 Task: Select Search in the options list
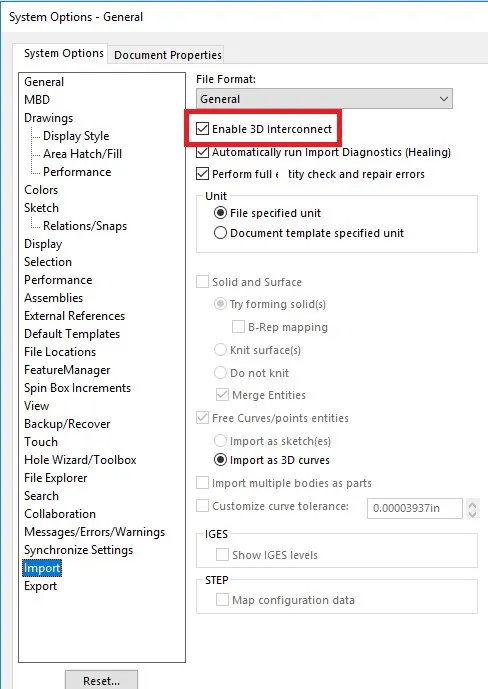(x=41, y=496)
